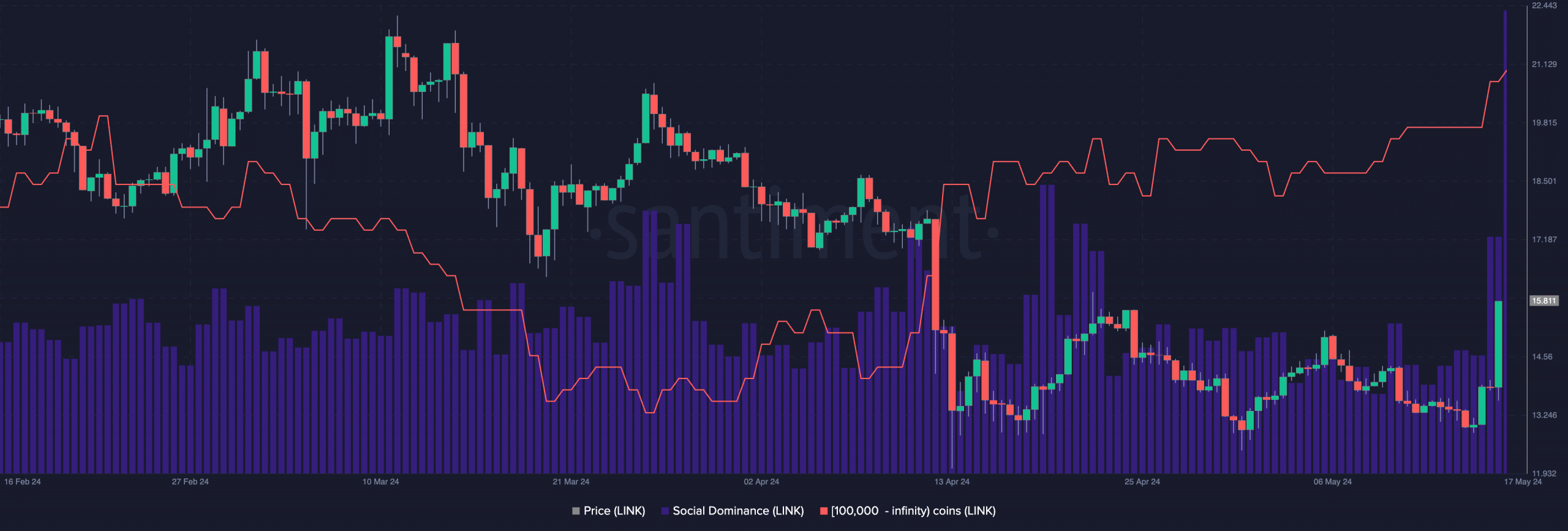
Task: Click the 22.443 y-axis value
Action: (1544, 6)
